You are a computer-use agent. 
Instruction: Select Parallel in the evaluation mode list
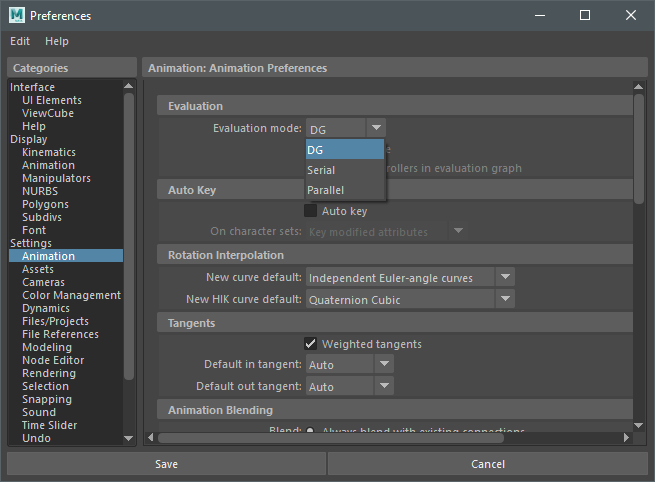point(326,190)
